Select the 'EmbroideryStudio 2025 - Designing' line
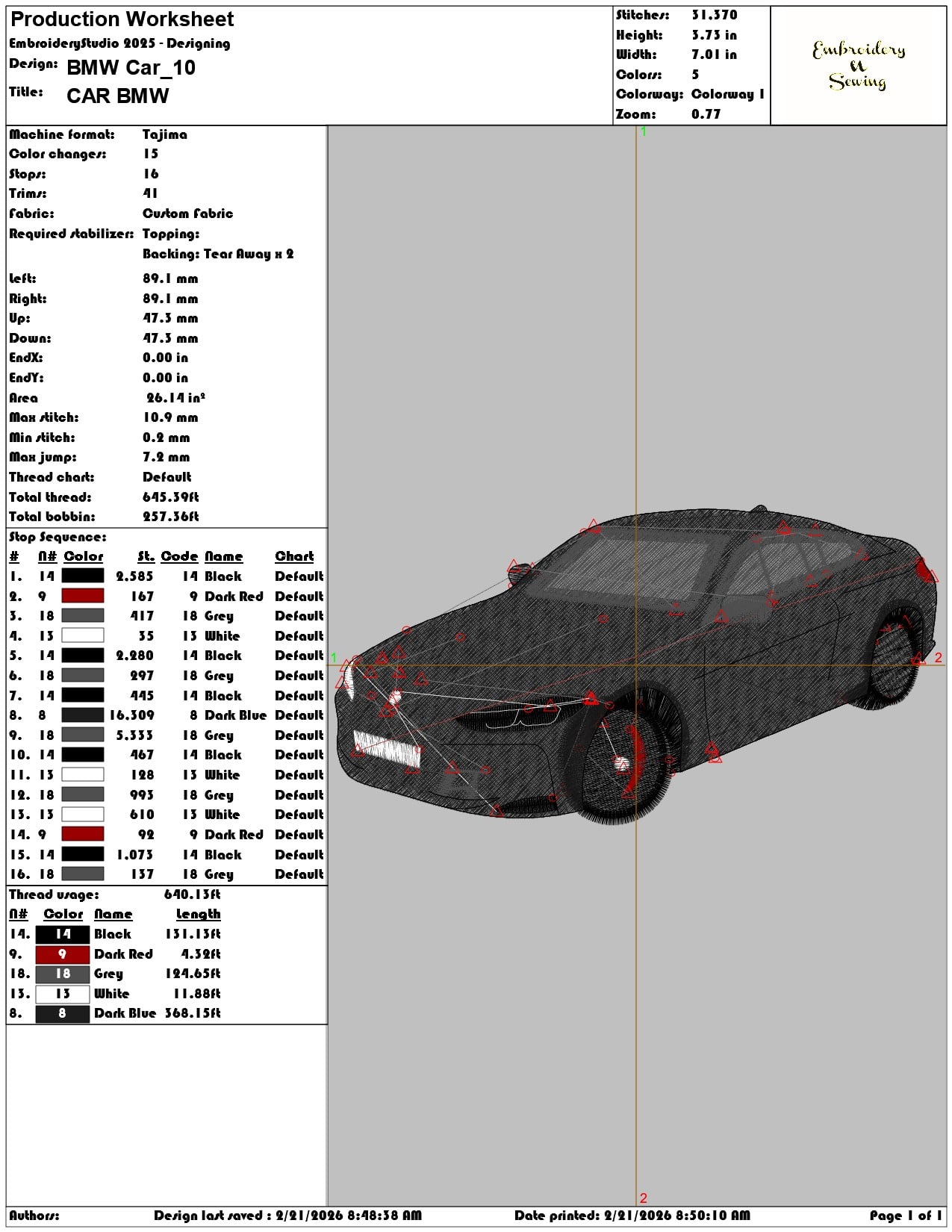 (119, 43)
